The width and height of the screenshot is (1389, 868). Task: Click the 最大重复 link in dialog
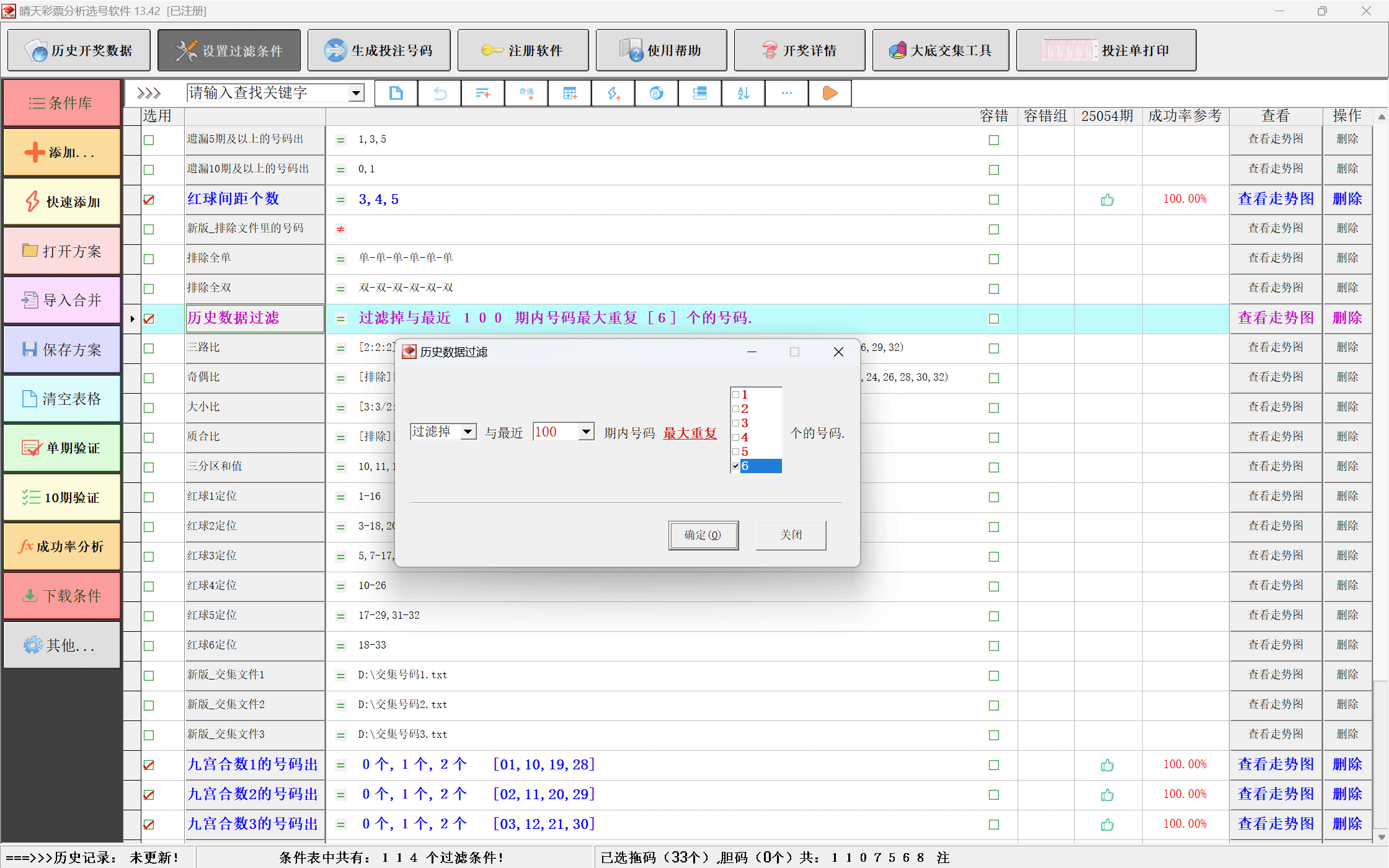tap(690, 433)
